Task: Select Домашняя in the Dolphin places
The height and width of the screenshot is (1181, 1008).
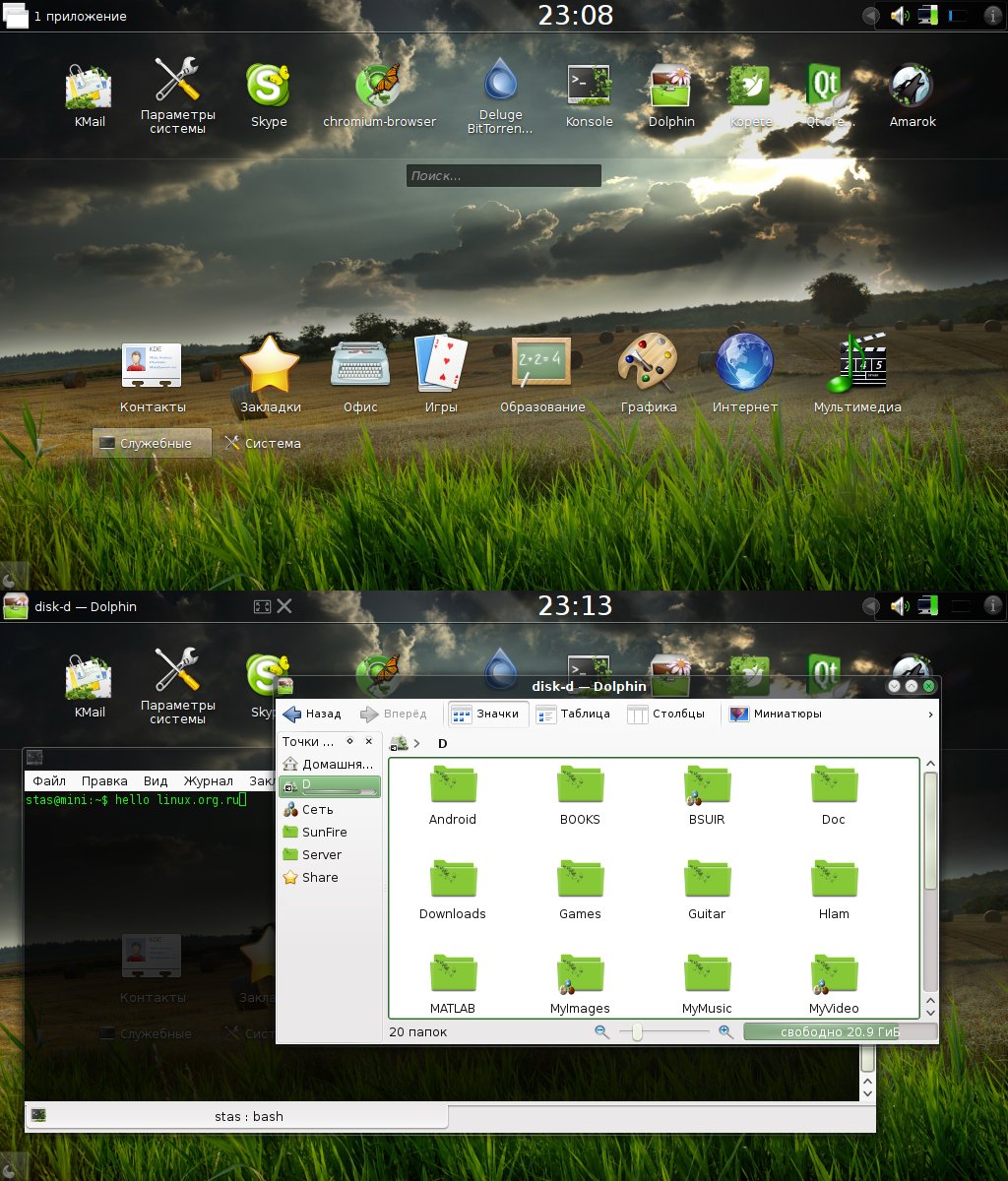Action: [330, 764]
